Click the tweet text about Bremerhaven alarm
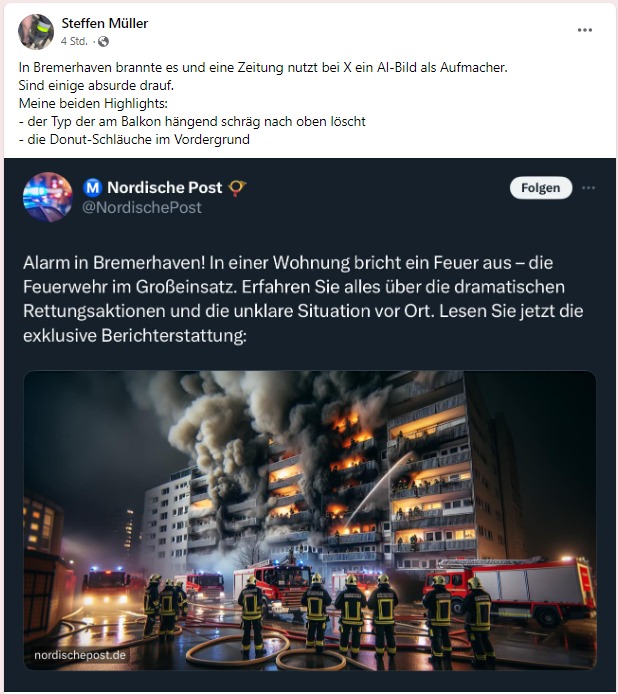 point(303,299)
